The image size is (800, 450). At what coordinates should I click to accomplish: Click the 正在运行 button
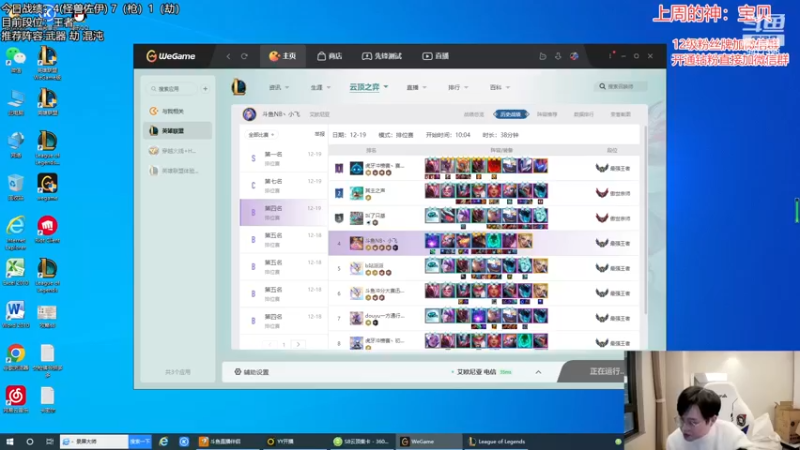pyautogui.click(x=593, y=371)
